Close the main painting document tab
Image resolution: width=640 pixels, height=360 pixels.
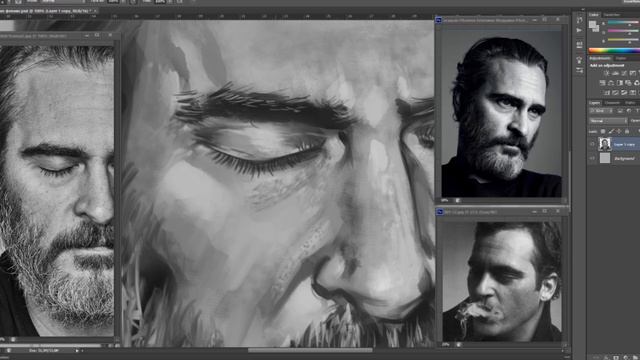(95, 11)
